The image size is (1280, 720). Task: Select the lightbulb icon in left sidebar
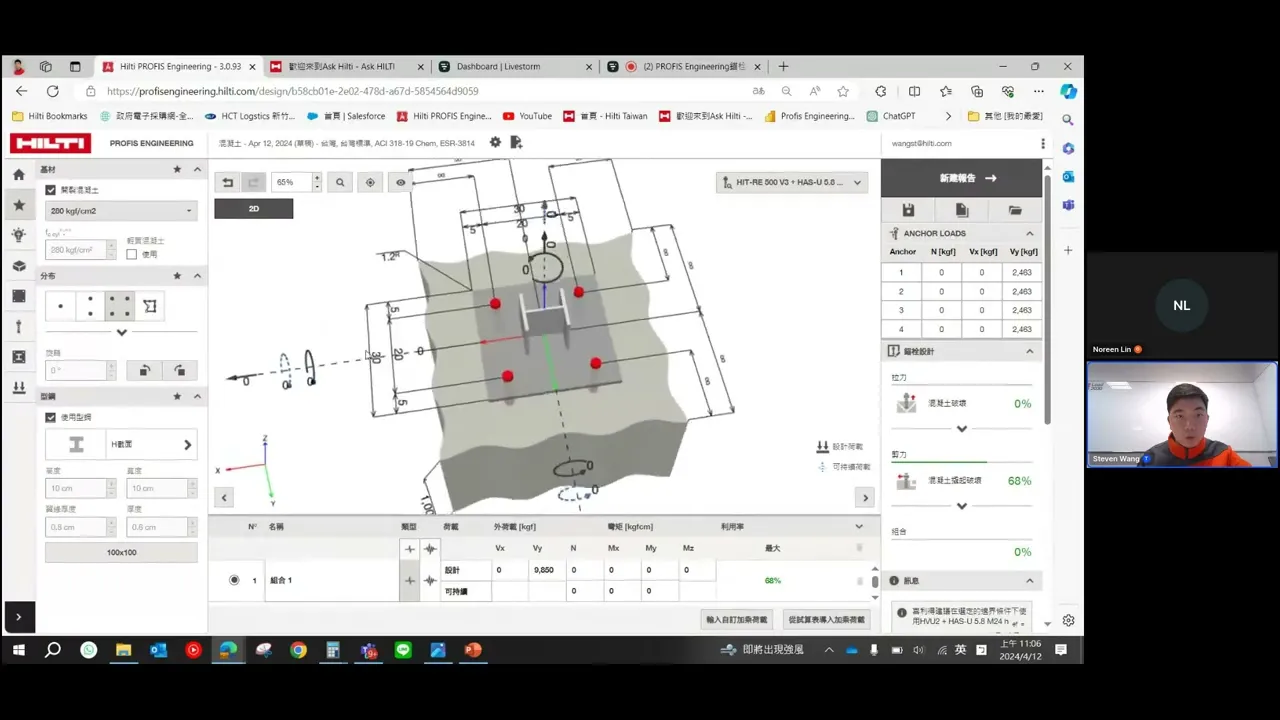[18, 235]
